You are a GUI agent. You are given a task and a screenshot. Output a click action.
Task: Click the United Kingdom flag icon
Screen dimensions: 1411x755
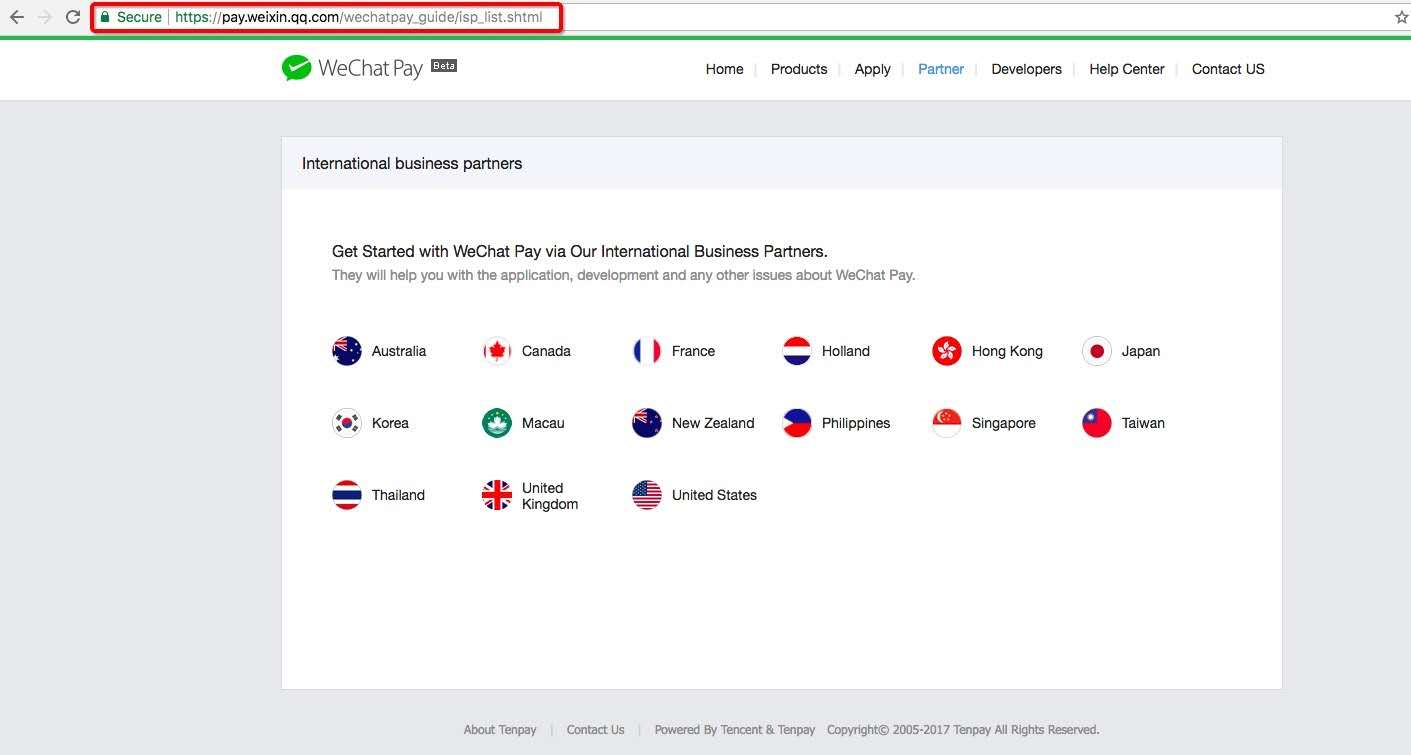click(x=497, y=495)
